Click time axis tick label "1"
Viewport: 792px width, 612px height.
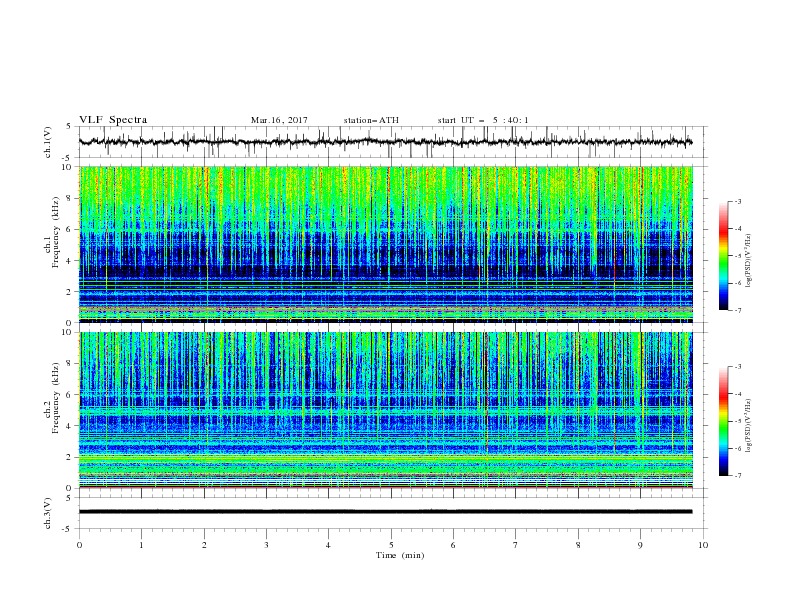tap(141, 545)
